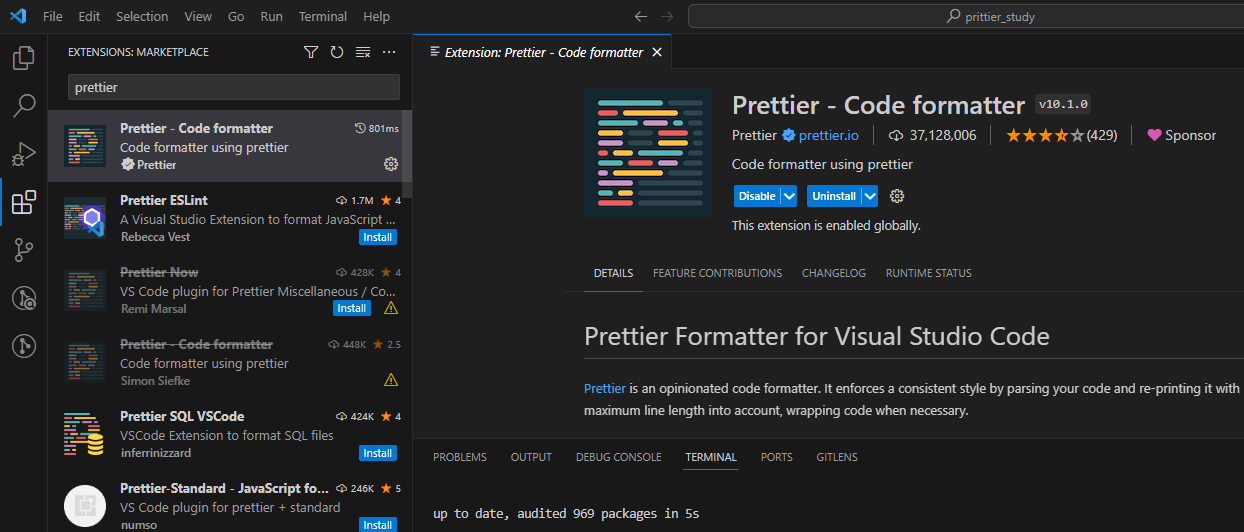Switch to the DETAILS tab

click(x=613, y=273)
